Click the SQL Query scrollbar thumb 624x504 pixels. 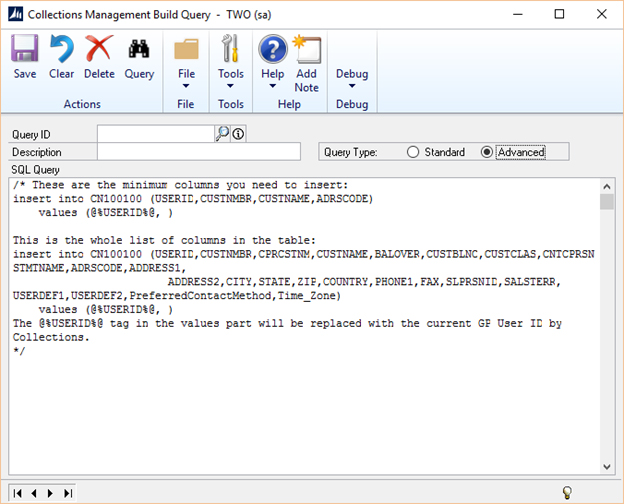click(607, 201)
